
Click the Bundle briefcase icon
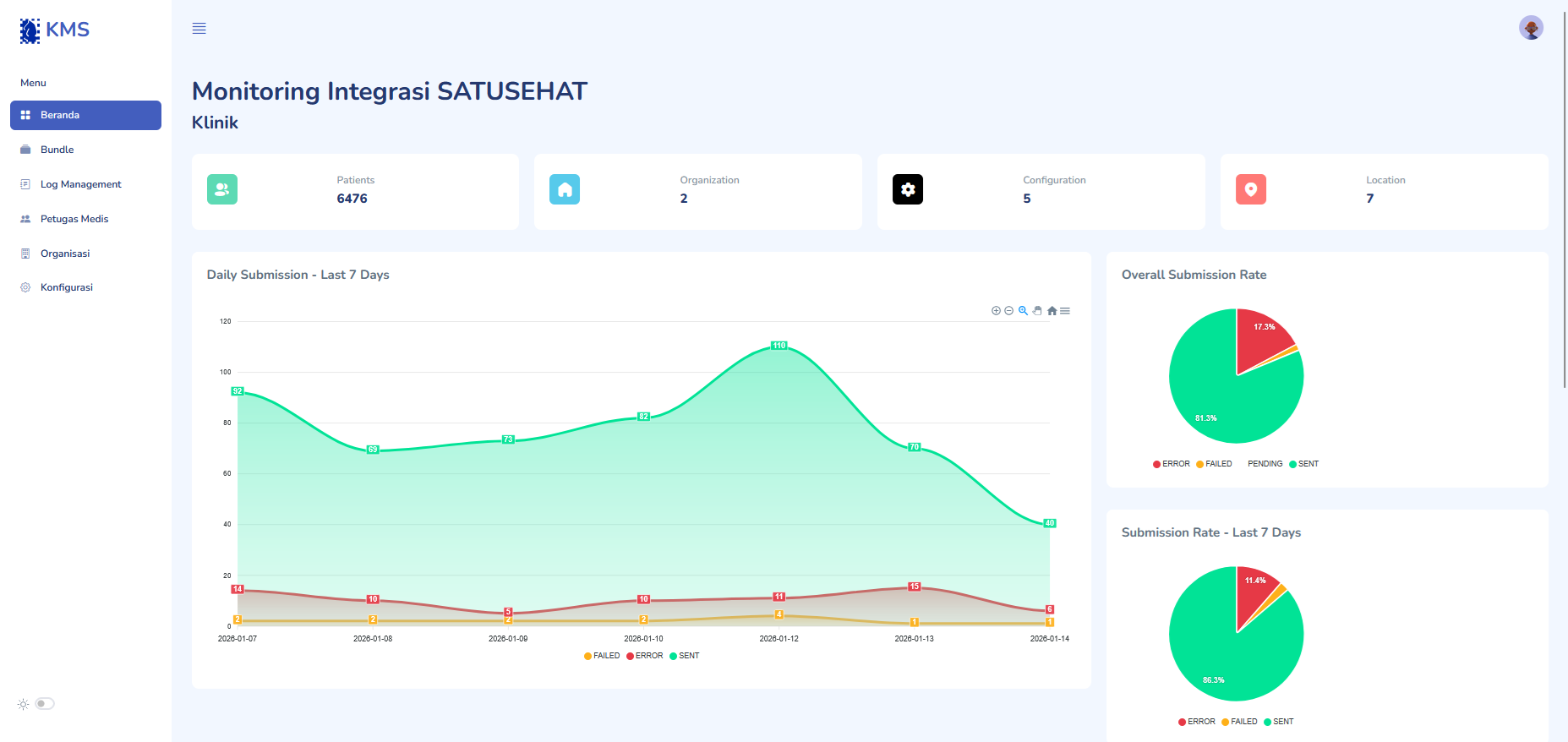pos(25,150)
